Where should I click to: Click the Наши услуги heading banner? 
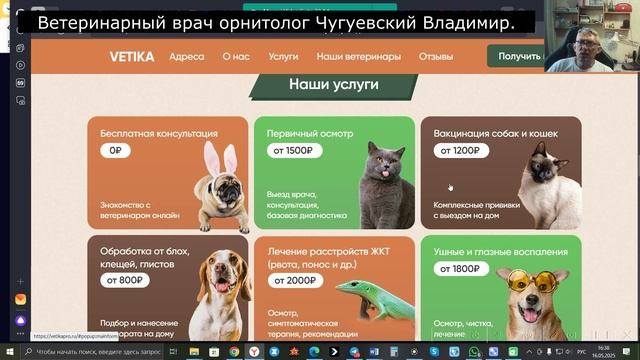[x=334, y=86]
